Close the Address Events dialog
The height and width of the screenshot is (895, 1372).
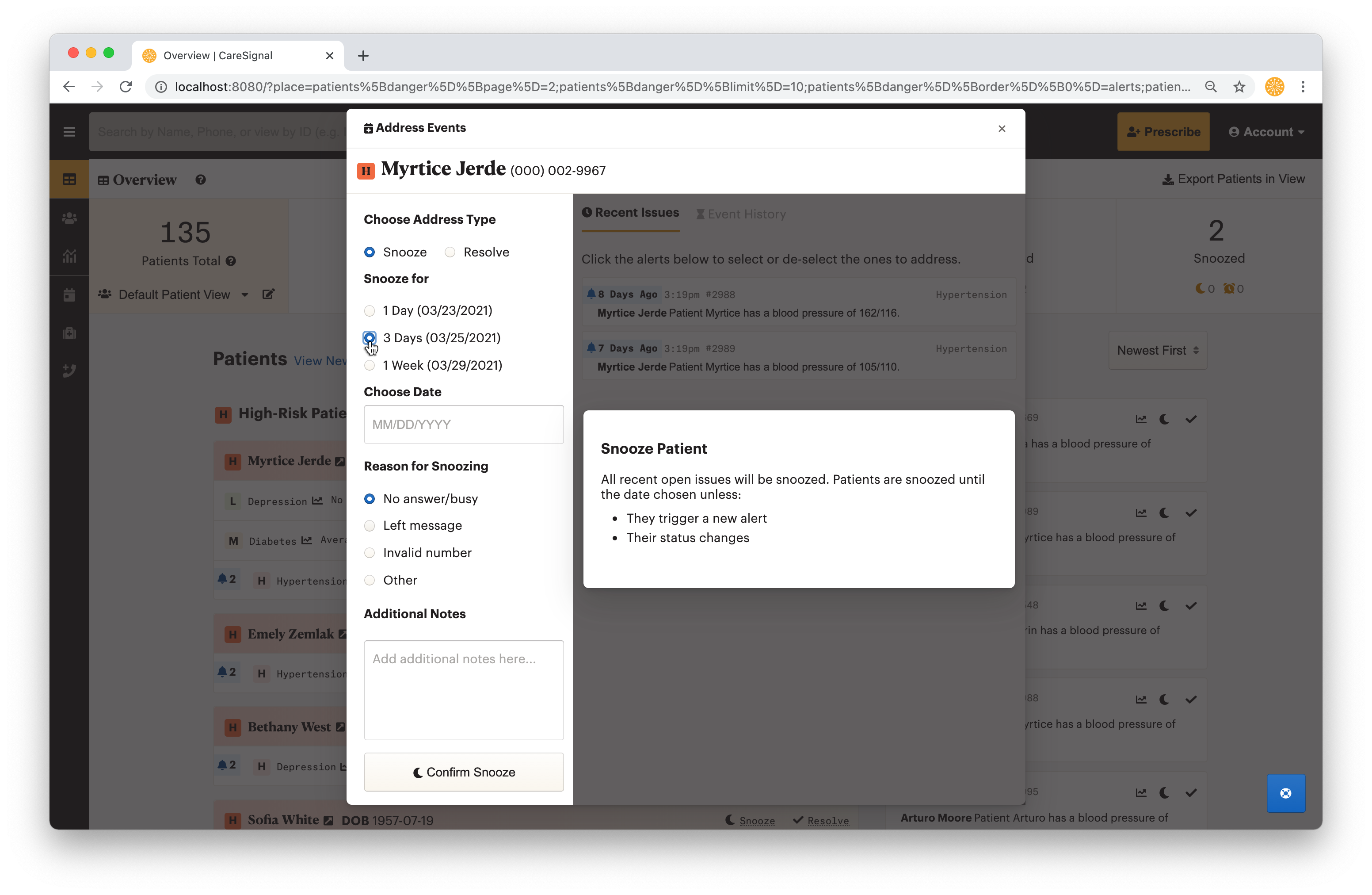tap(1001, 129)
